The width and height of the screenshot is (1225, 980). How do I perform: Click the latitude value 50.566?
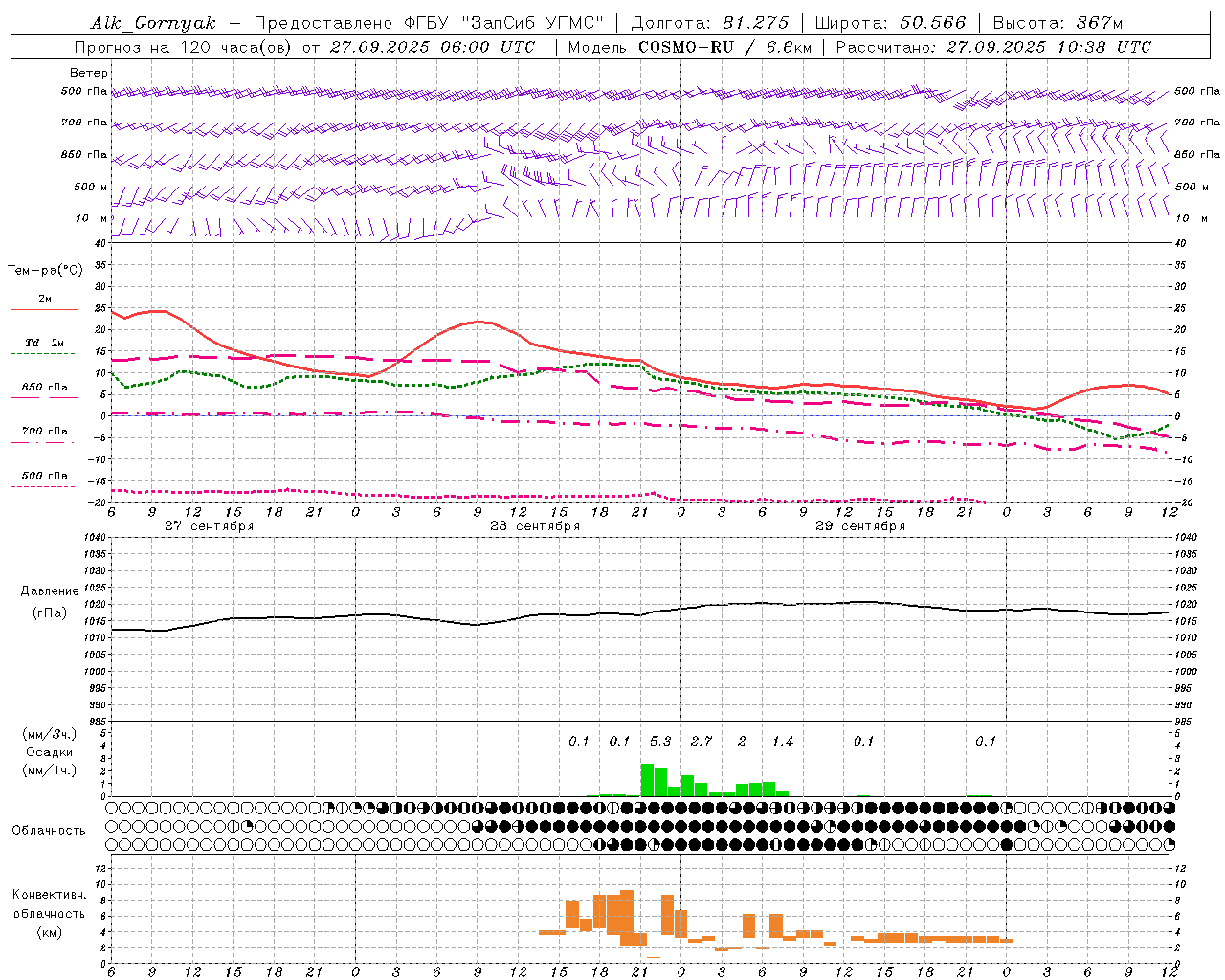(933, 23)
